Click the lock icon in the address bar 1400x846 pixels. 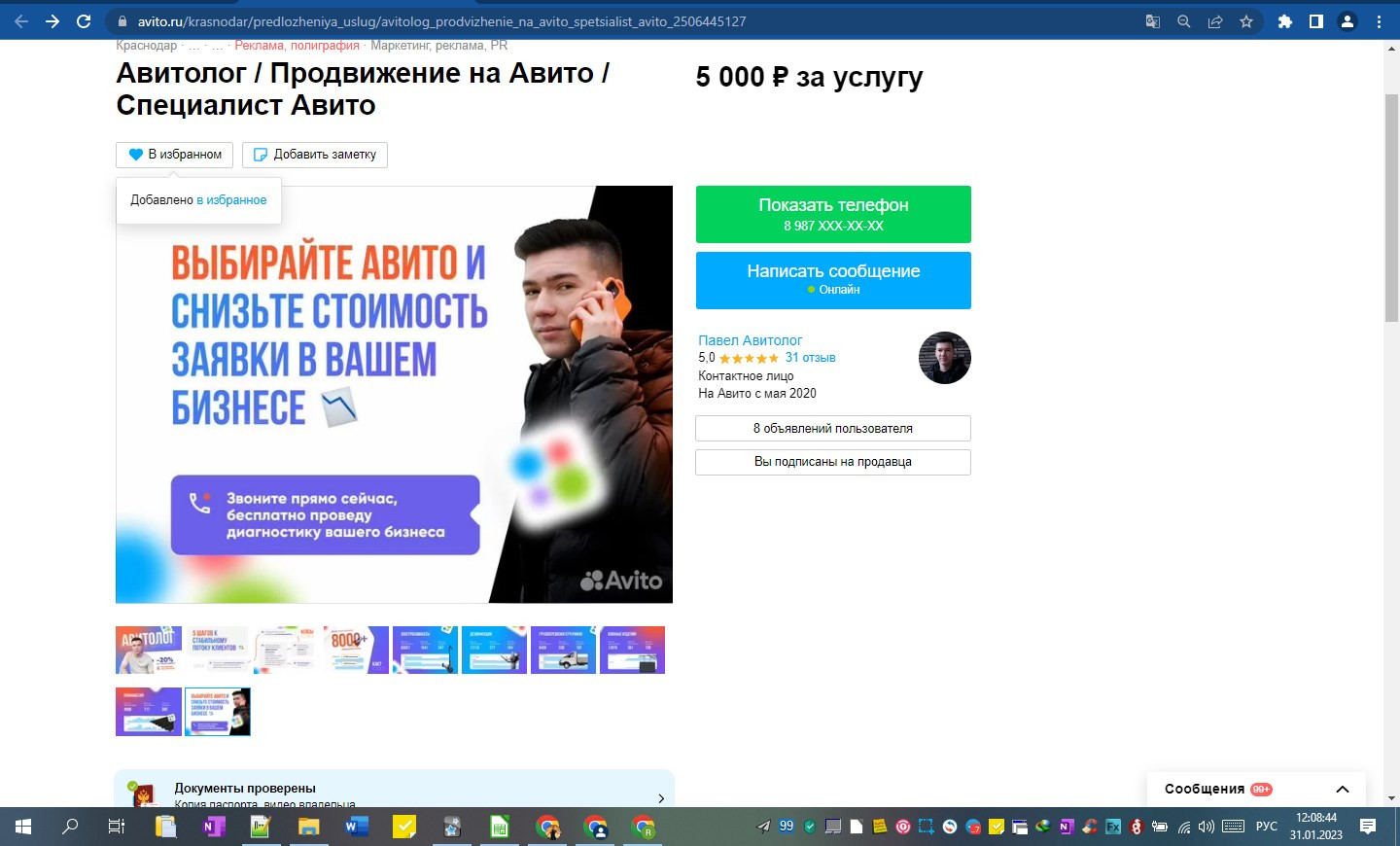(x=122, y=21)
